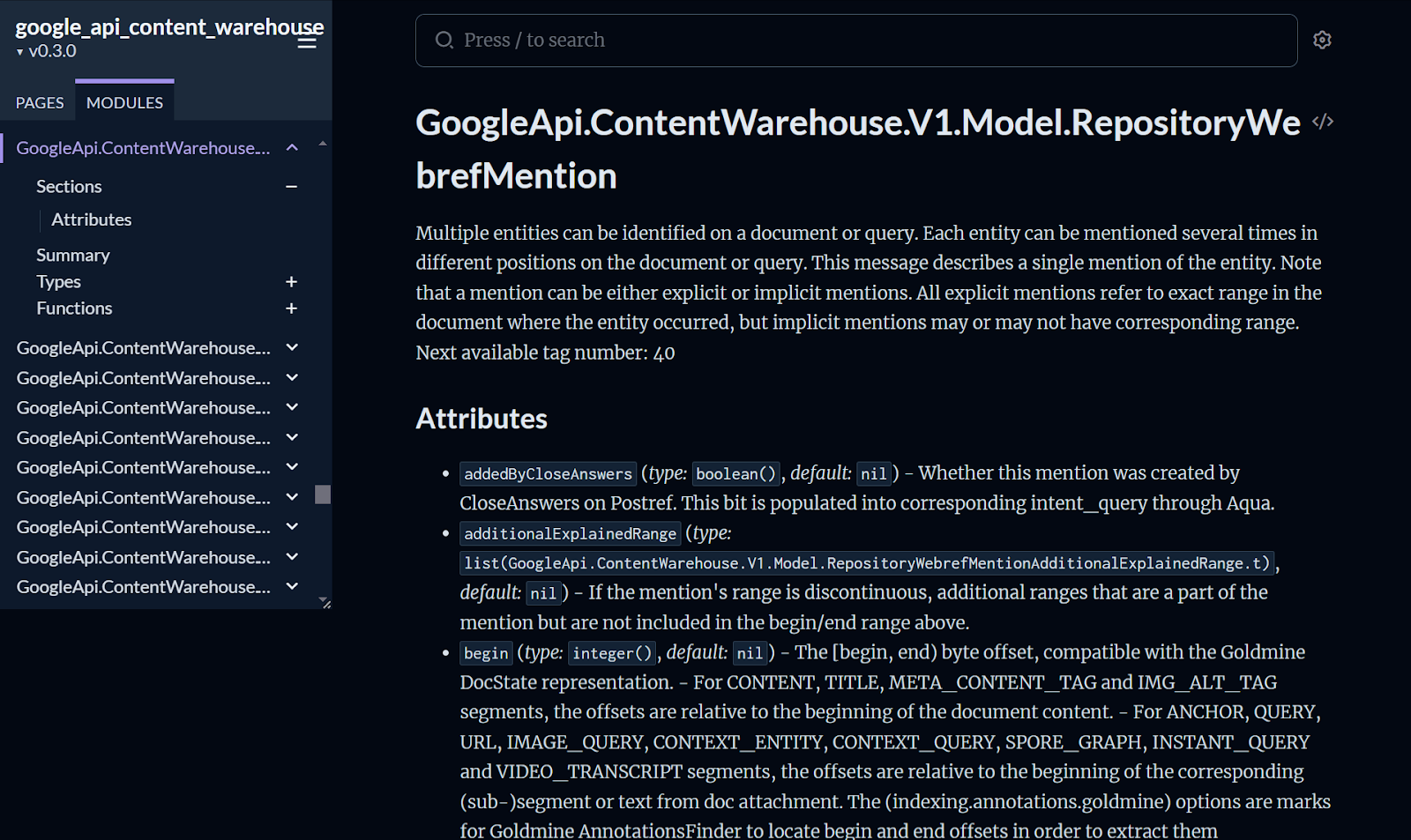Click 'Next available tag number: 40' text

[545, 353]
